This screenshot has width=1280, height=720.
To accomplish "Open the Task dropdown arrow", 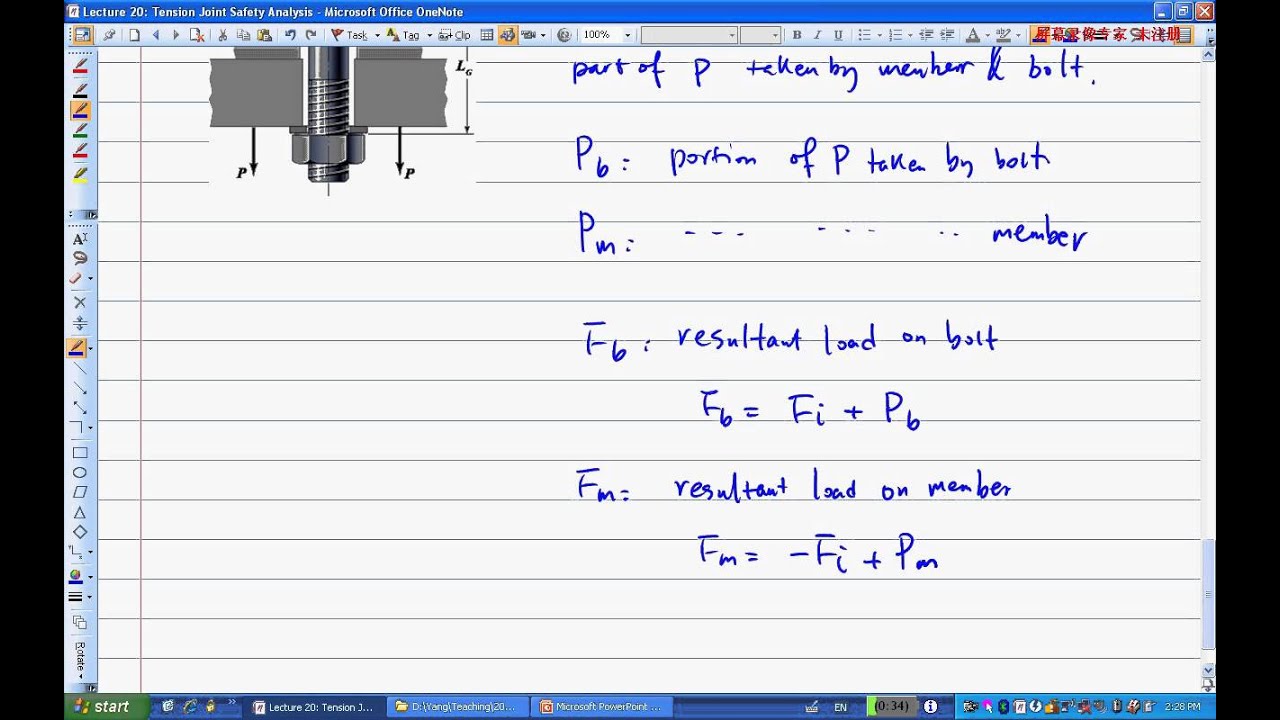I will (x=377, y=35).
